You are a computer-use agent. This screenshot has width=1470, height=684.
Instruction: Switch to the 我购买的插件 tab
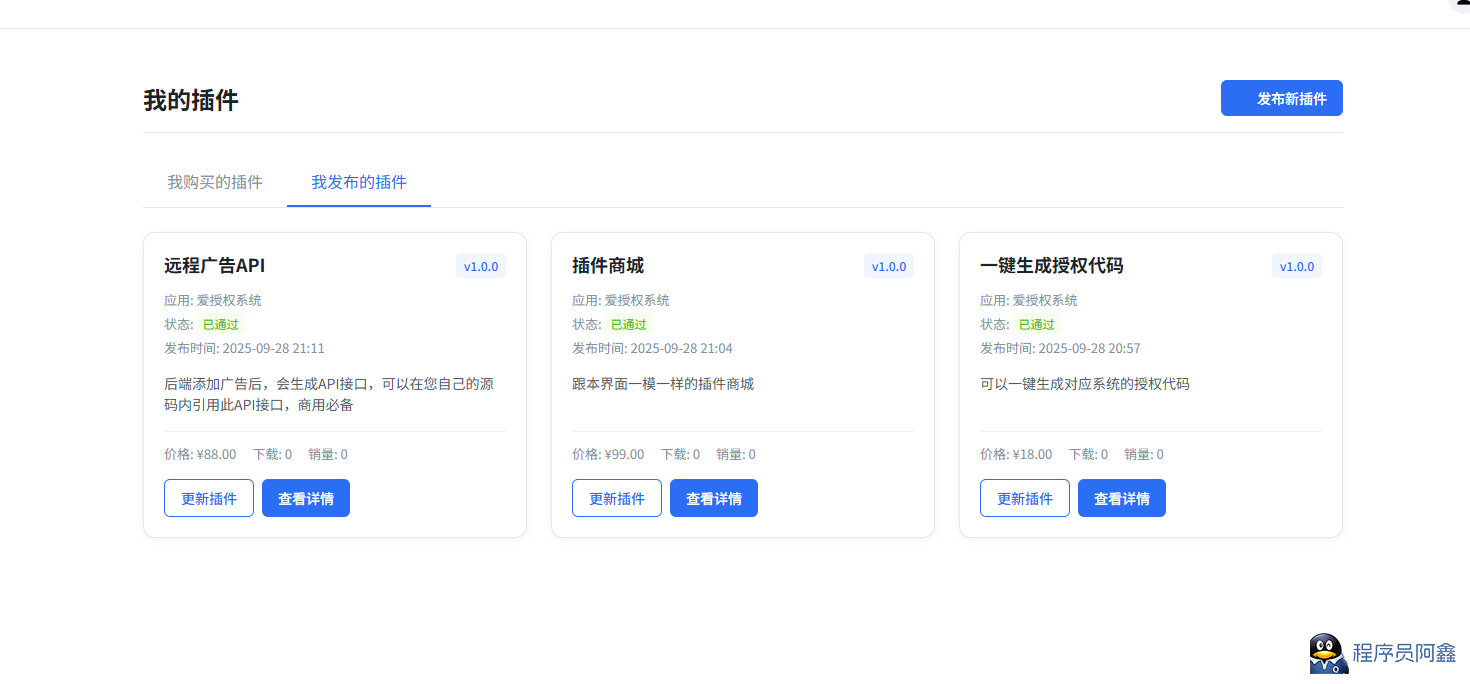(x=215, y=182)
